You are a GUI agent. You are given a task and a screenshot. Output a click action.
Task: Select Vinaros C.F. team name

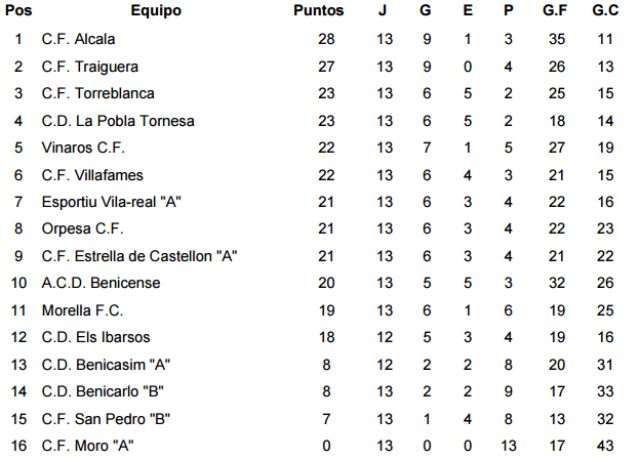83,148
